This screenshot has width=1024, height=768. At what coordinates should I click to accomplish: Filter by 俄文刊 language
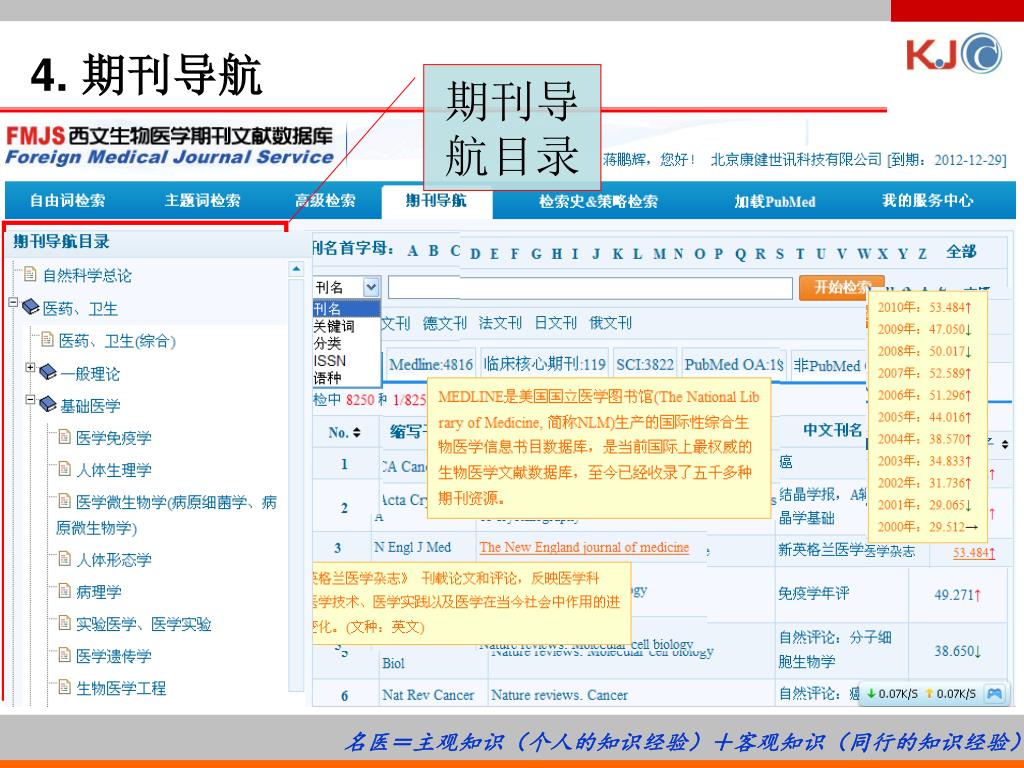pyautogui.click(x=611, y=323)
